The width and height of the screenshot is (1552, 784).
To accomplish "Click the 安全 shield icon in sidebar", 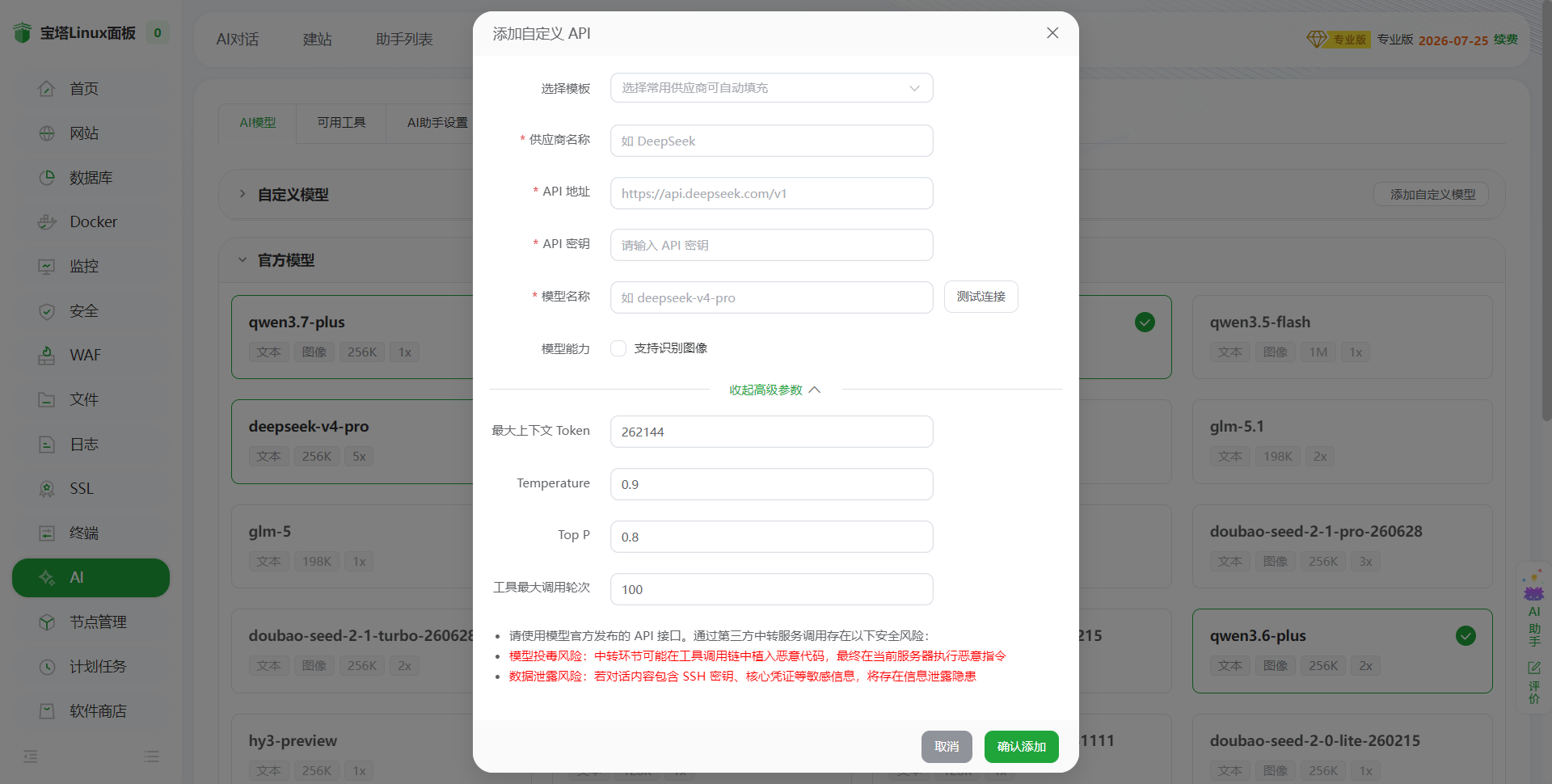I will click(x=47, y=311).
